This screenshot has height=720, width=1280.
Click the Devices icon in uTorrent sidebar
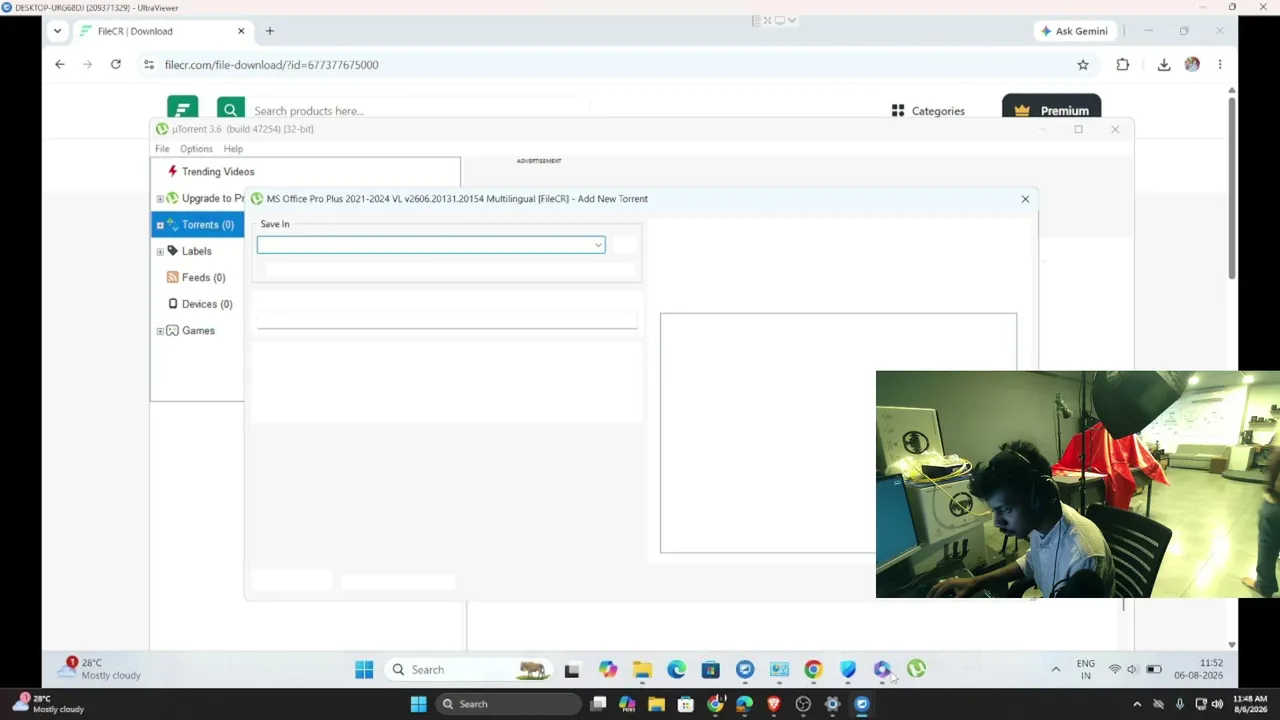[173, 304]
